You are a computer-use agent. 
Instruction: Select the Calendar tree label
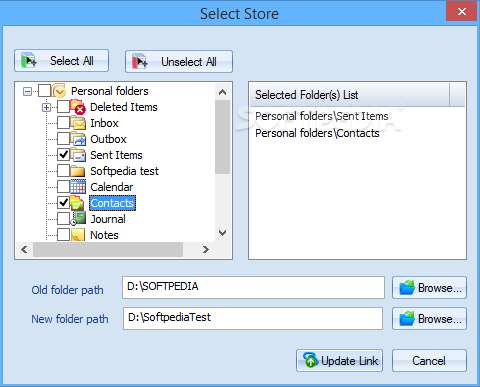112,187
